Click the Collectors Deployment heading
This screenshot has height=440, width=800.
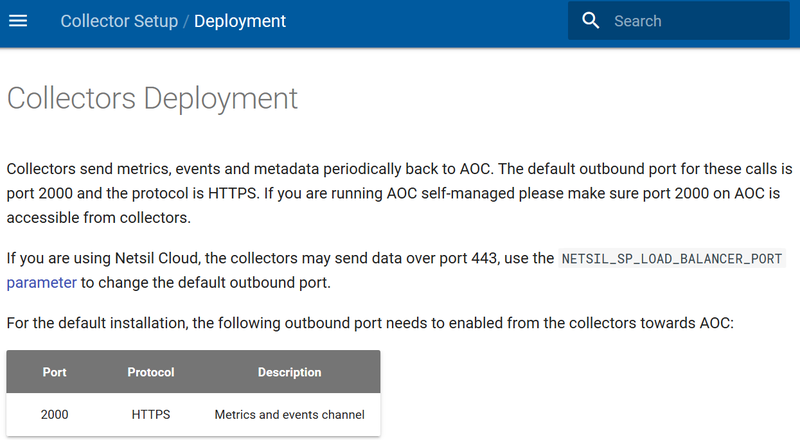(152, 98)
